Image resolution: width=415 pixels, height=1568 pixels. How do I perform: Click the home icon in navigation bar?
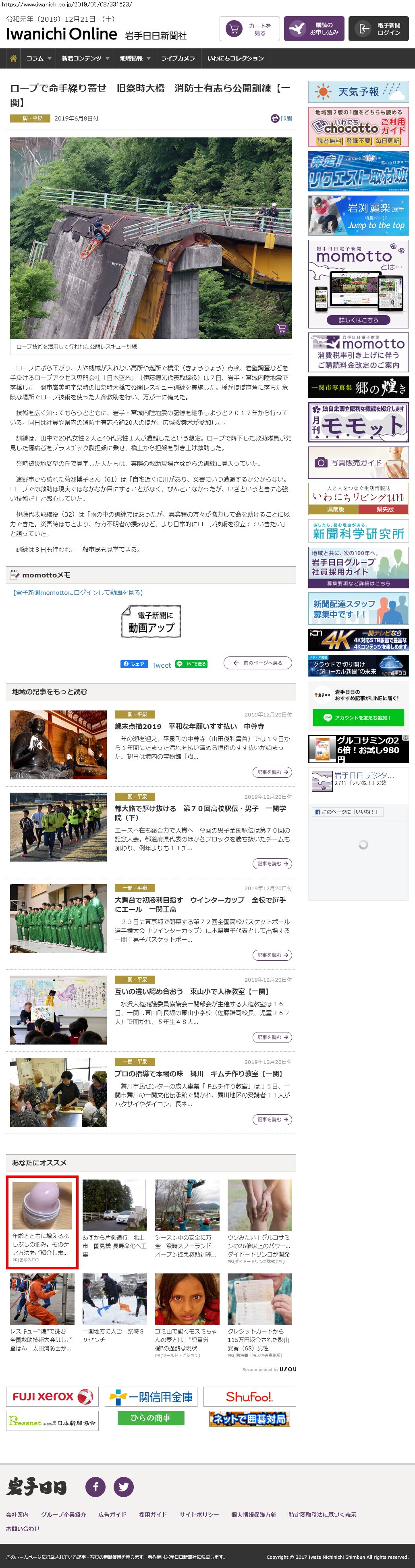pos(13,58)
